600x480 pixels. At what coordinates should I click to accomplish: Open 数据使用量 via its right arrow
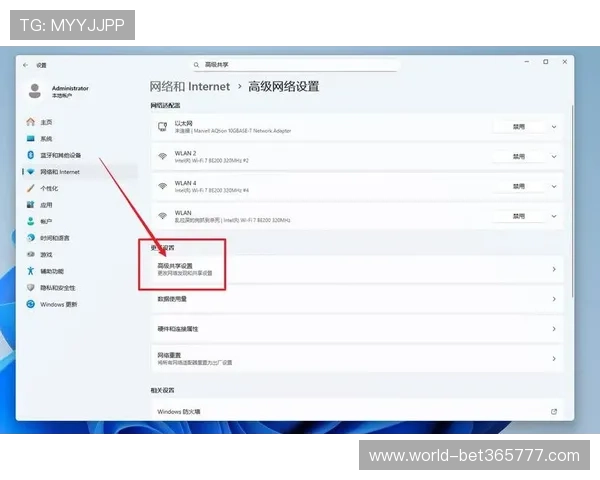[554, 299]
